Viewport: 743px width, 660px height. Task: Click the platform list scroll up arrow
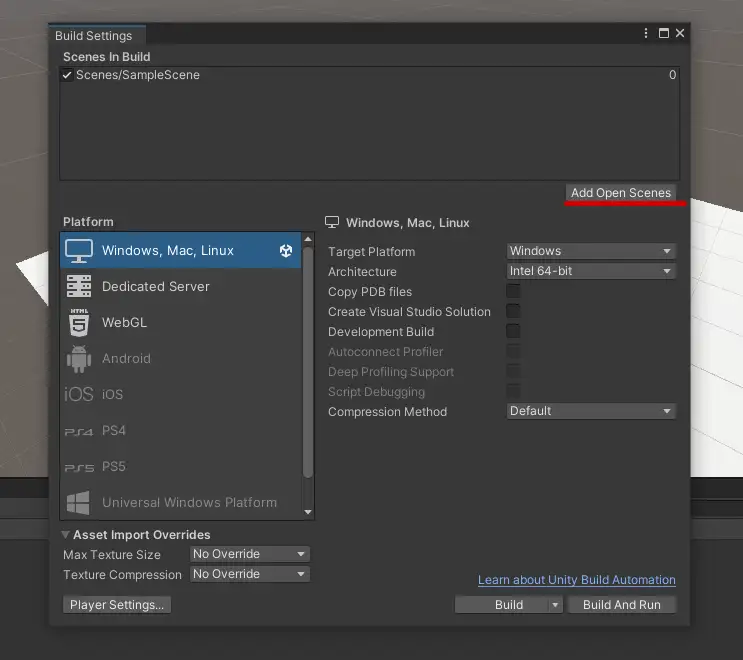click(x=308, y=239)
